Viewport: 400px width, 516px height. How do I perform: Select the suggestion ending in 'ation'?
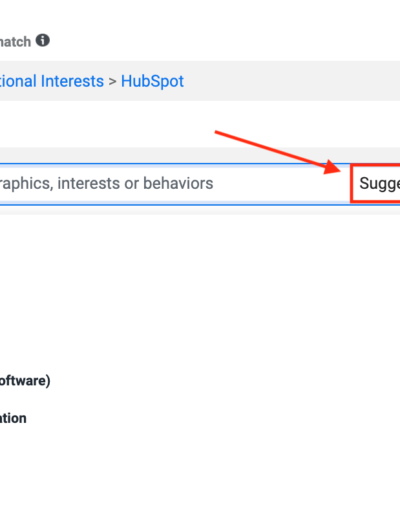[x=13, y=418]
